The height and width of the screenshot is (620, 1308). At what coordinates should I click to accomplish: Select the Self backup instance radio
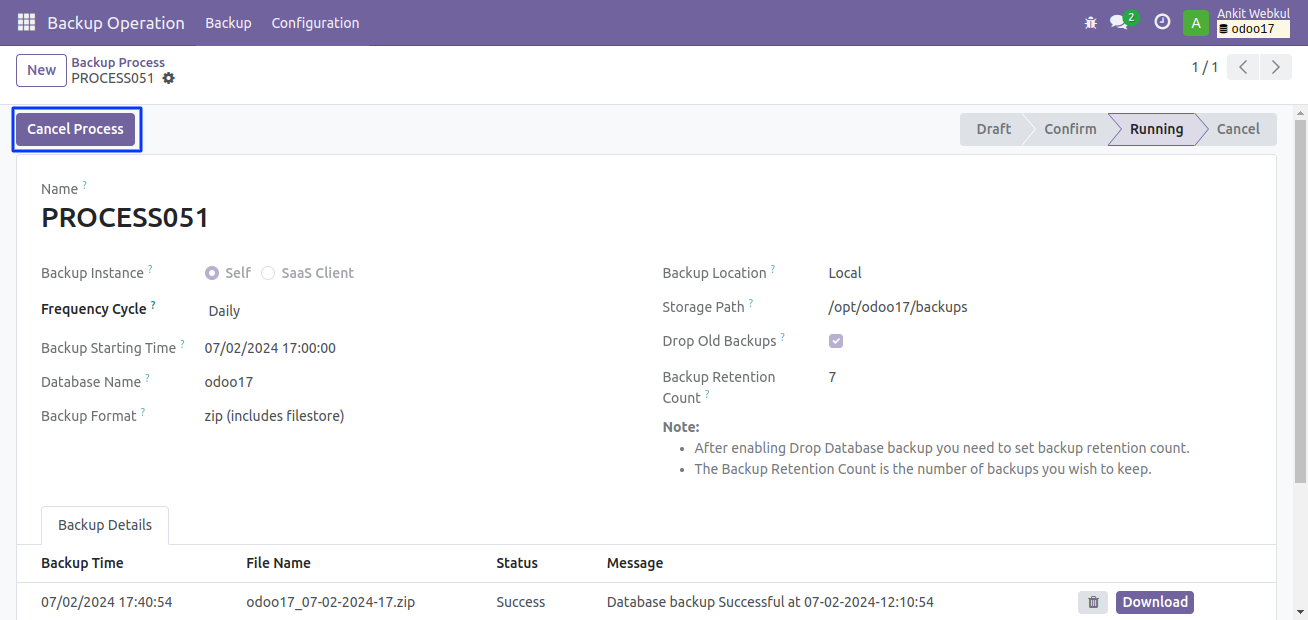212,273
